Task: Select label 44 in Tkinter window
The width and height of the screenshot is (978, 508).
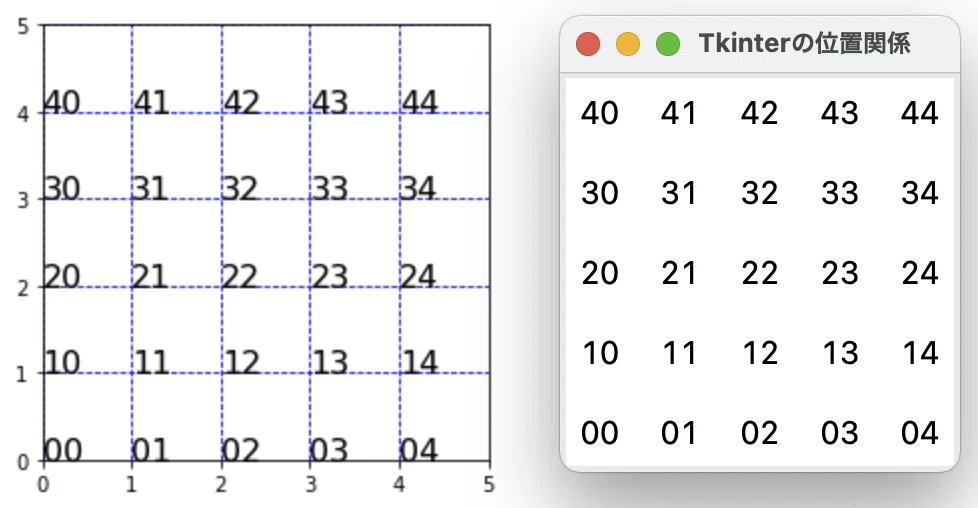Action: (x=920, y=113)
